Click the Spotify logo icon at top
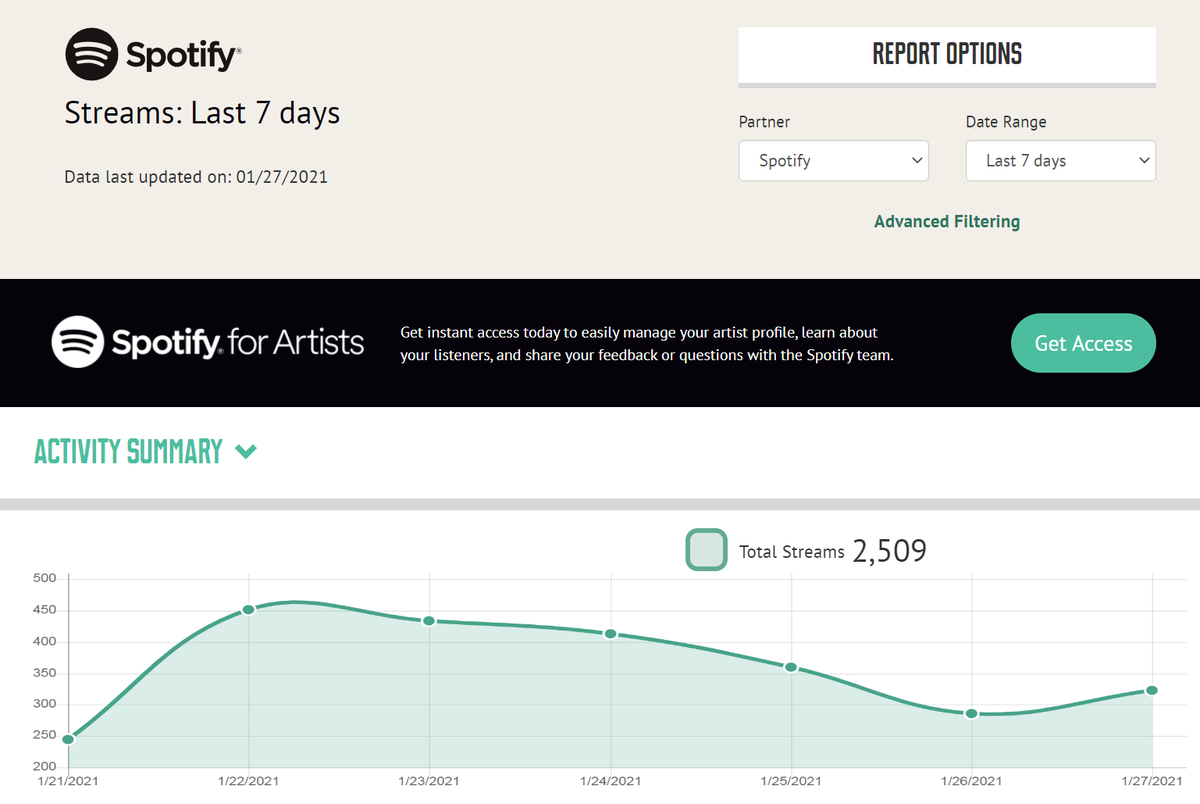1200x804 pixels. point(92,54)
